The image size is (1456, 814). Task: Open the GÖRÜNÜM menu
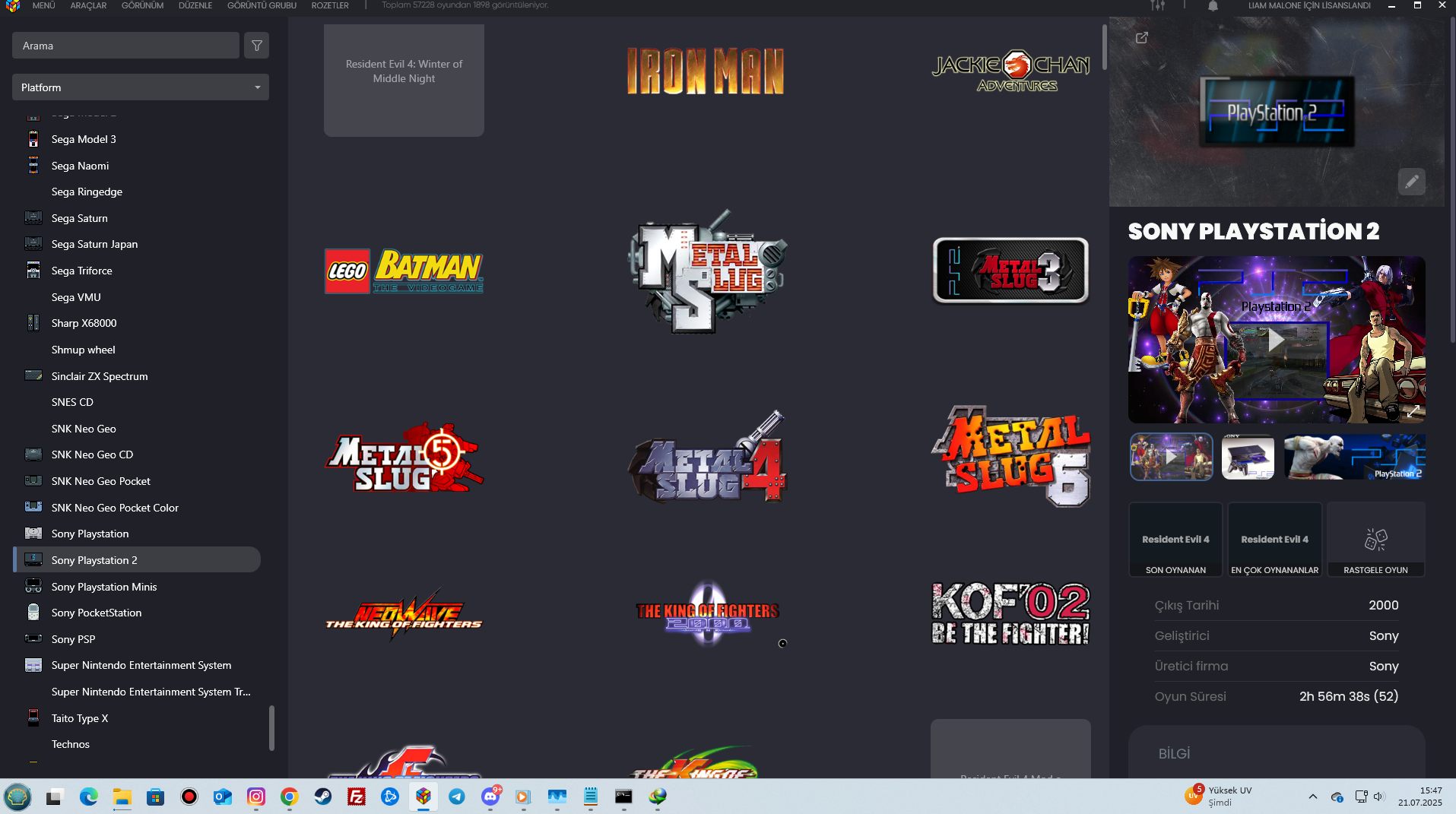142,5
